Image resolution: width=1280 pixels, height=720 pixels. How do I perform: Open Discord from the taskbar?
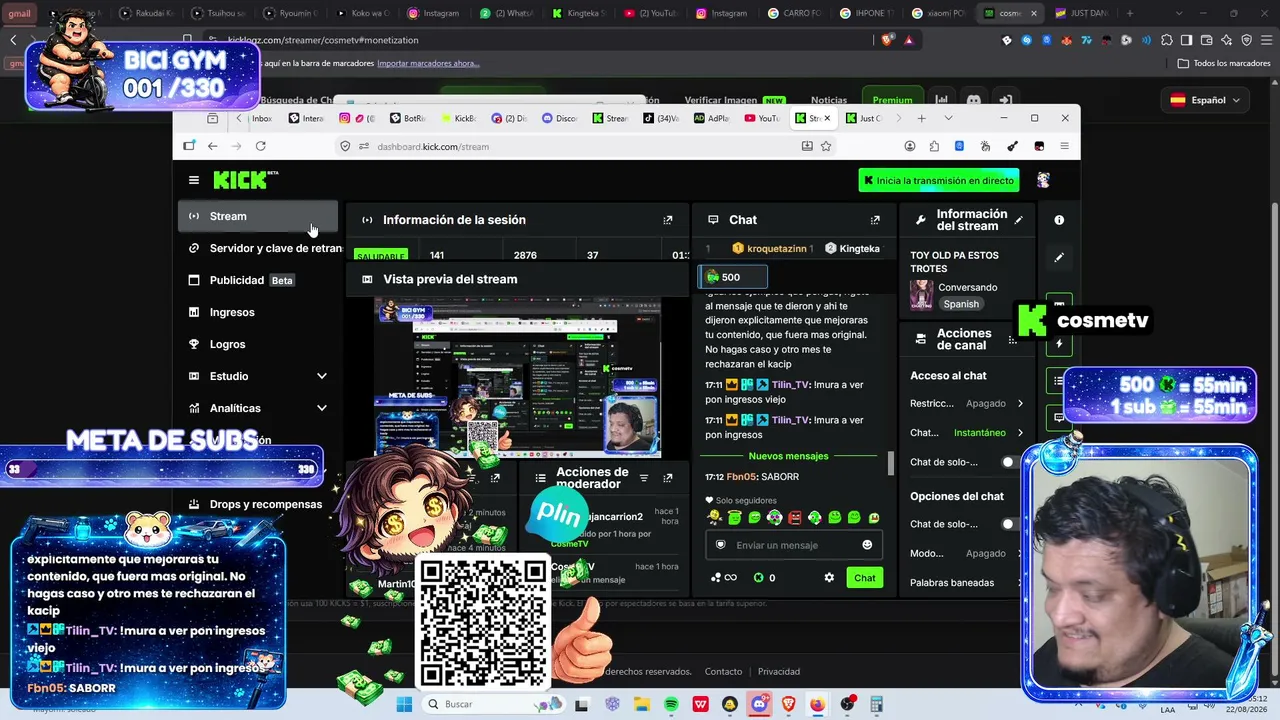tap(759, 705)
